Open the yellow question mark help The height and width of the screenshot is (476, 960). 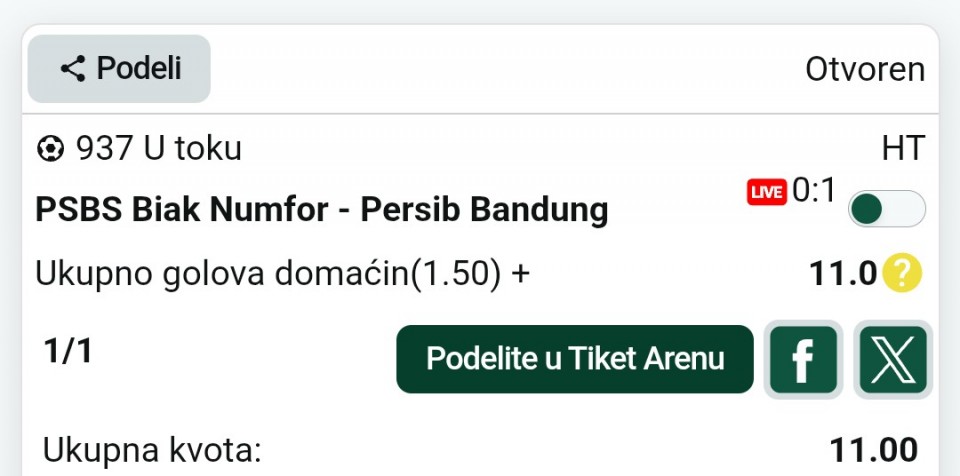(902, 273)
